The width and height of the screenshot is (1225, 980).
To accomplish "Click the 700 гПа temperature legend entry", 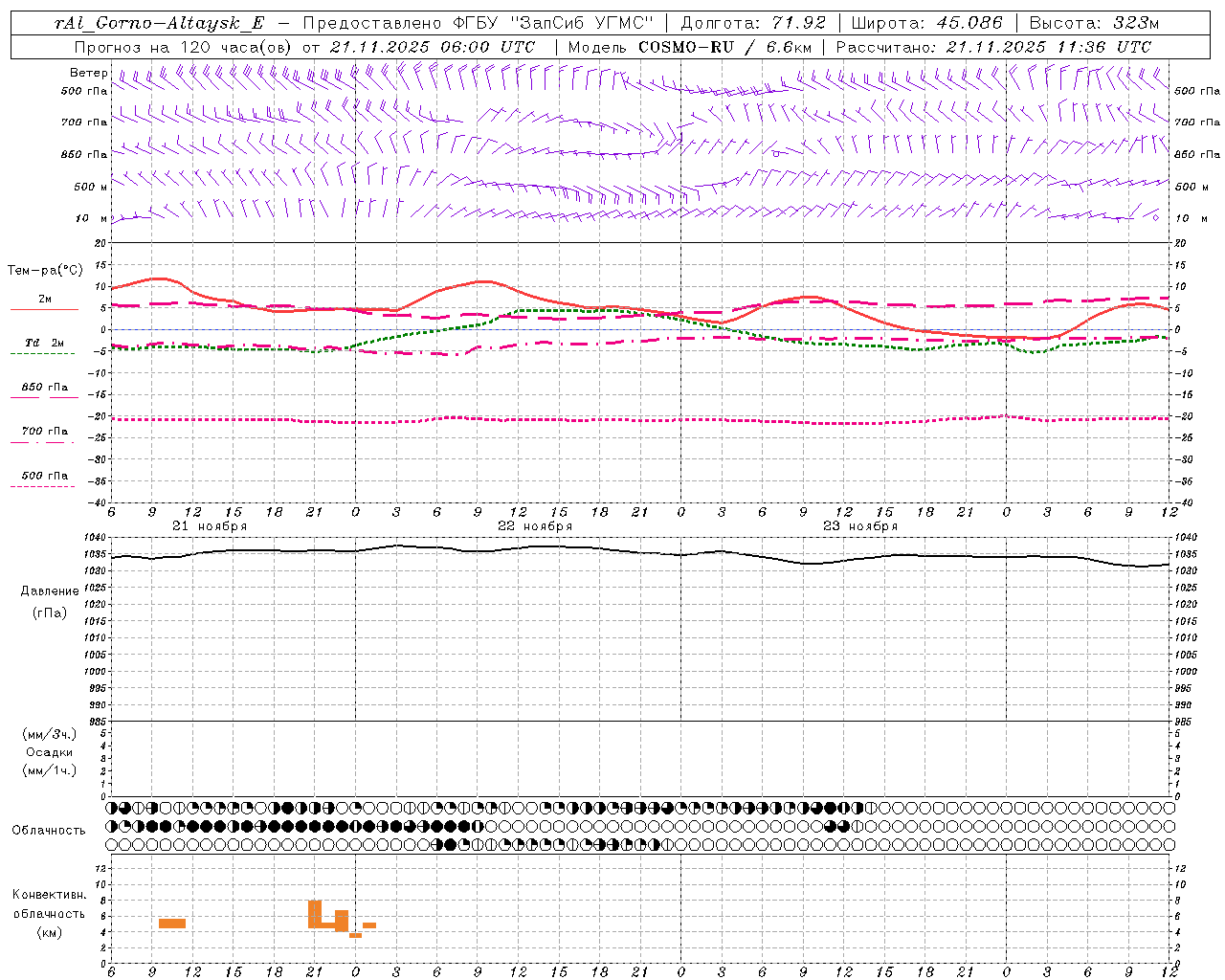I will (44, 434).
